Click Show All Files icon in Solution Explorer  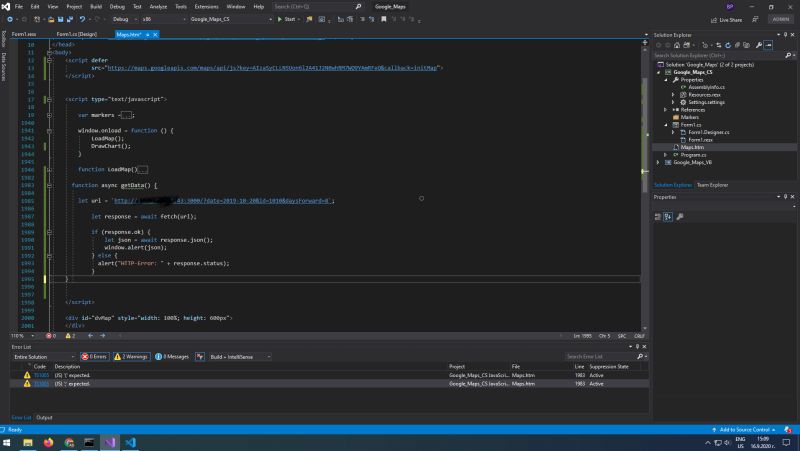pyautogui.click(x=746, y=45)
